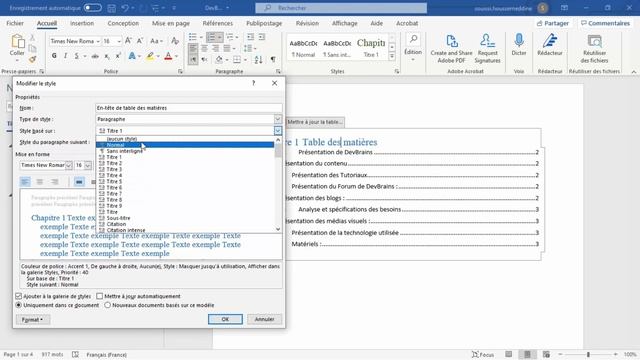Click the Partager button
This screenshot has width=640, height=360.
pos(553,23)
